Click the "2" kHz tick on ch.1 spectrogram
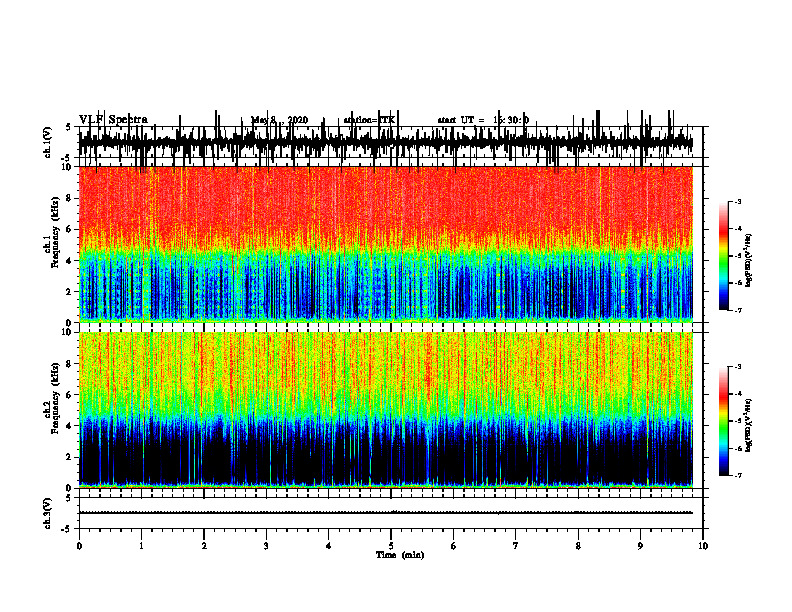The image size is (792, 612). pos(69,291)
